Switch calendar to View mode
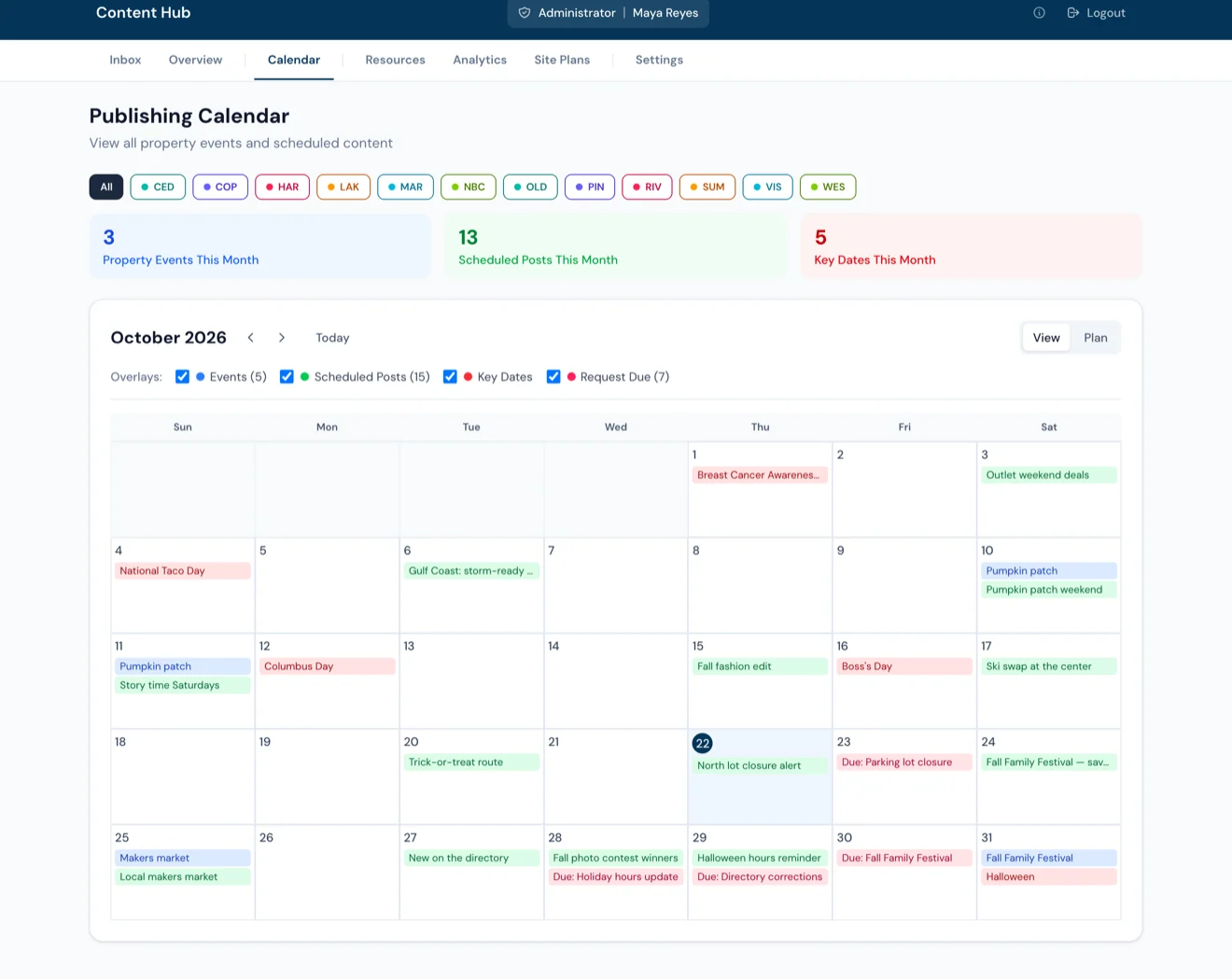Viewport: 1232px width, 979px height. (1046, 338)
